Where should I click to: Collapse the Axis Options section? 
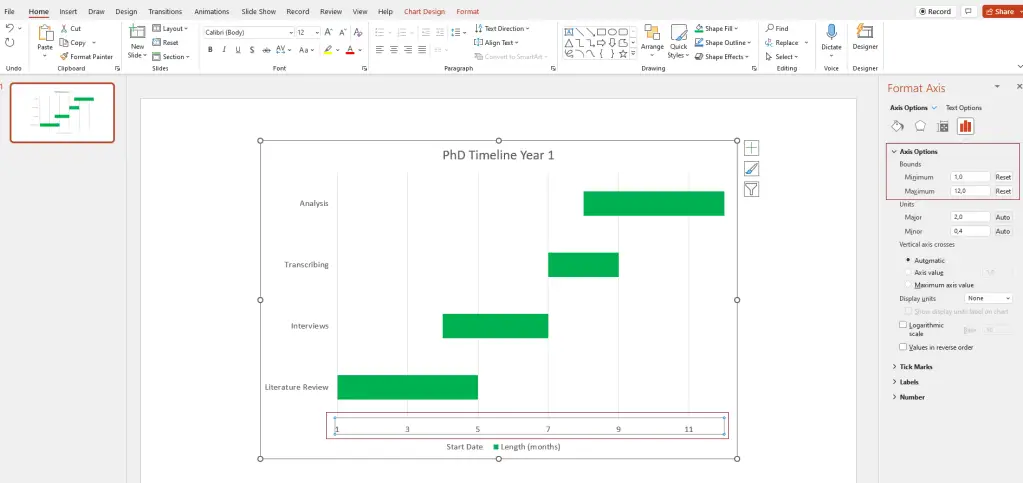(x=894, y=151)
